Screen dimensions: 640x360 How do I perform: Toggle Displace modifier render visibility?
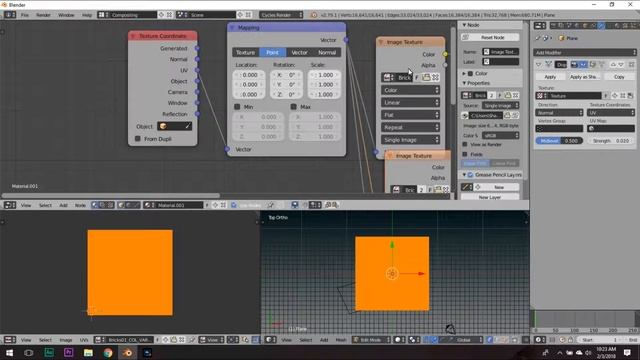click(574, 64)
